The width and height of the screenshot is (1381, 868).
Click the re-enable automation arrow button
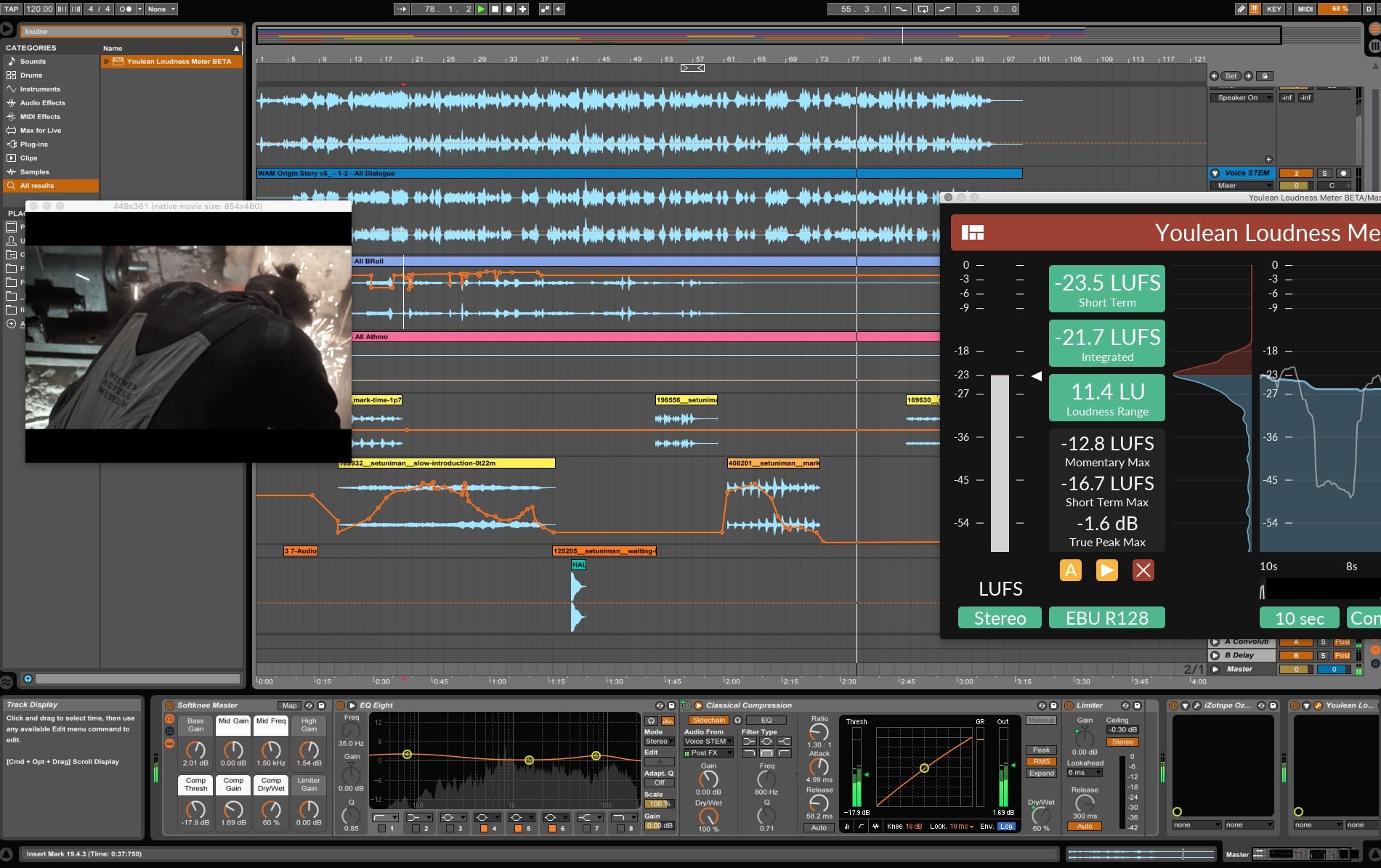tap(559, 9)
